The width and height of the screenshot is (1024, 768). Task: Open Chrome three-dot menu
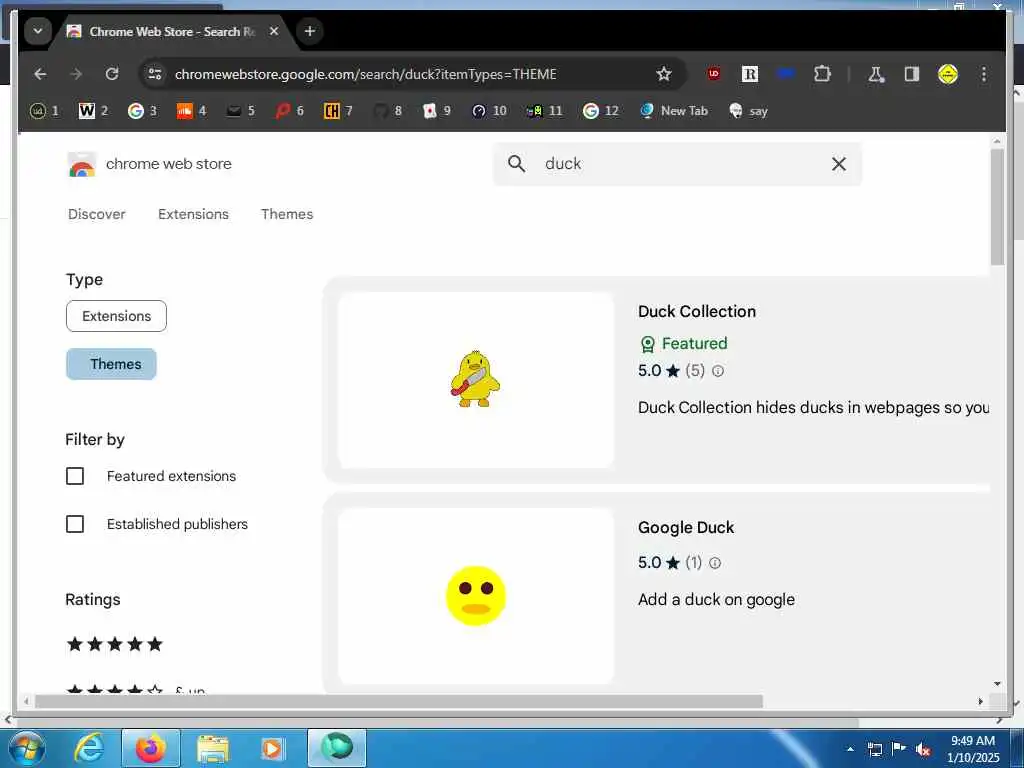(984, 74)
